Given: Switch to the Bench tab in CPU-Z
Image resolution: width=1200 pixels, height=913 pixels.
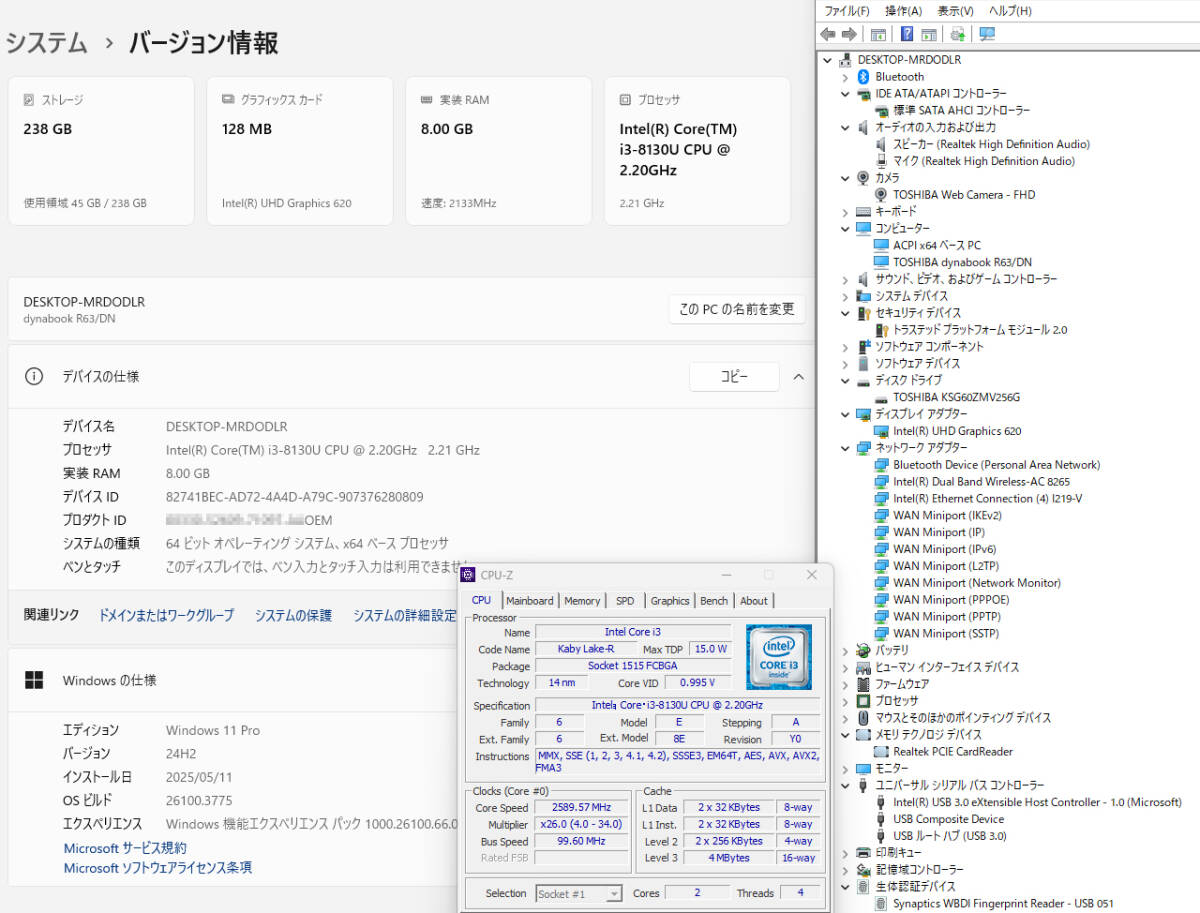Looking at the screenshot, I should pyautogui.click(x=714, y=601).
